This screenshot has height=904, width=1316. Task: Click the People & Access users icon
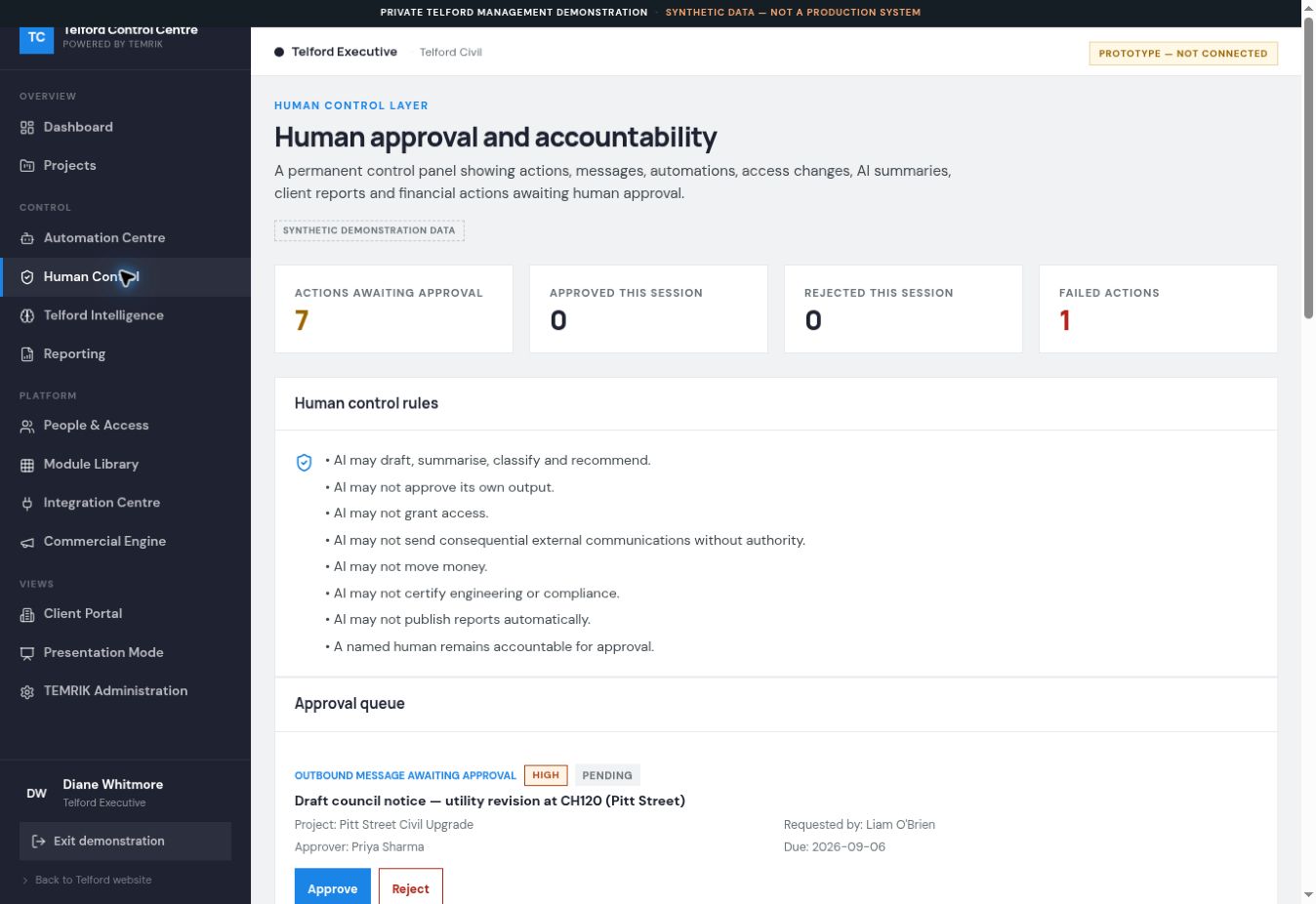(x=27, y=426)
